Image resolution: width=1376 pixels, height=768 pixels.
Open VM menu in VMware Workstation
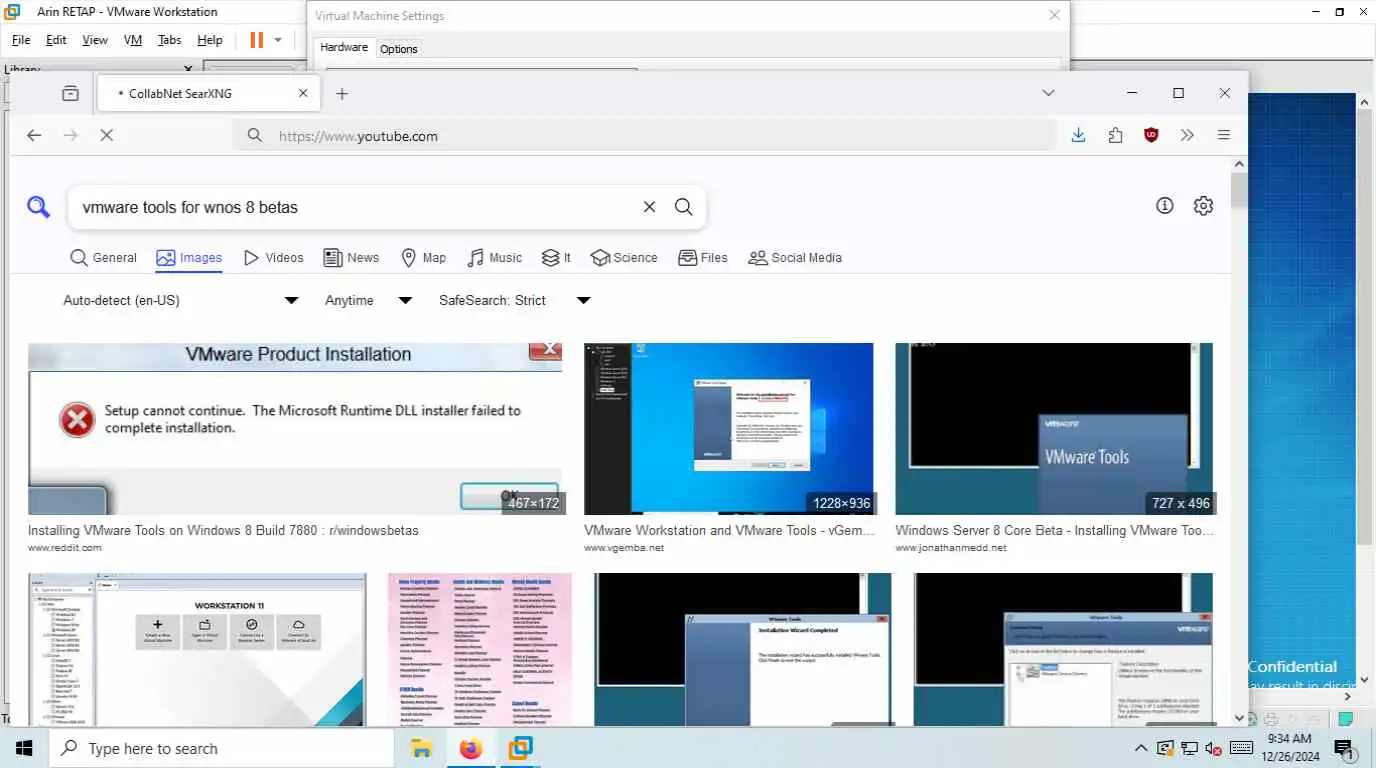pyautogui.click(x=133, y=40)
